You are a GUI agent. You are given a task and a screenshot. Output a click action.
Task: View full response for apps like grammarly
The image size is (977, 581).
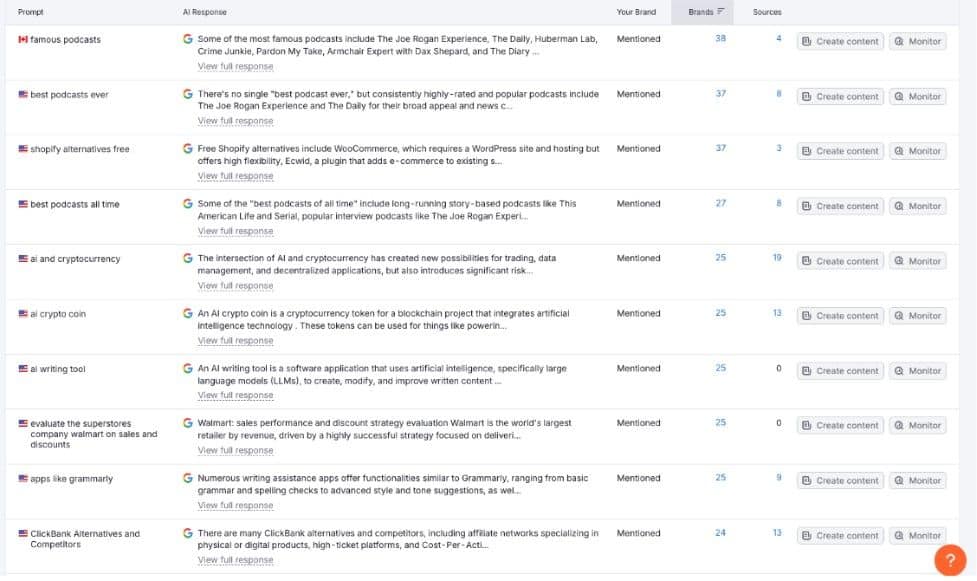tap(236, 505)
